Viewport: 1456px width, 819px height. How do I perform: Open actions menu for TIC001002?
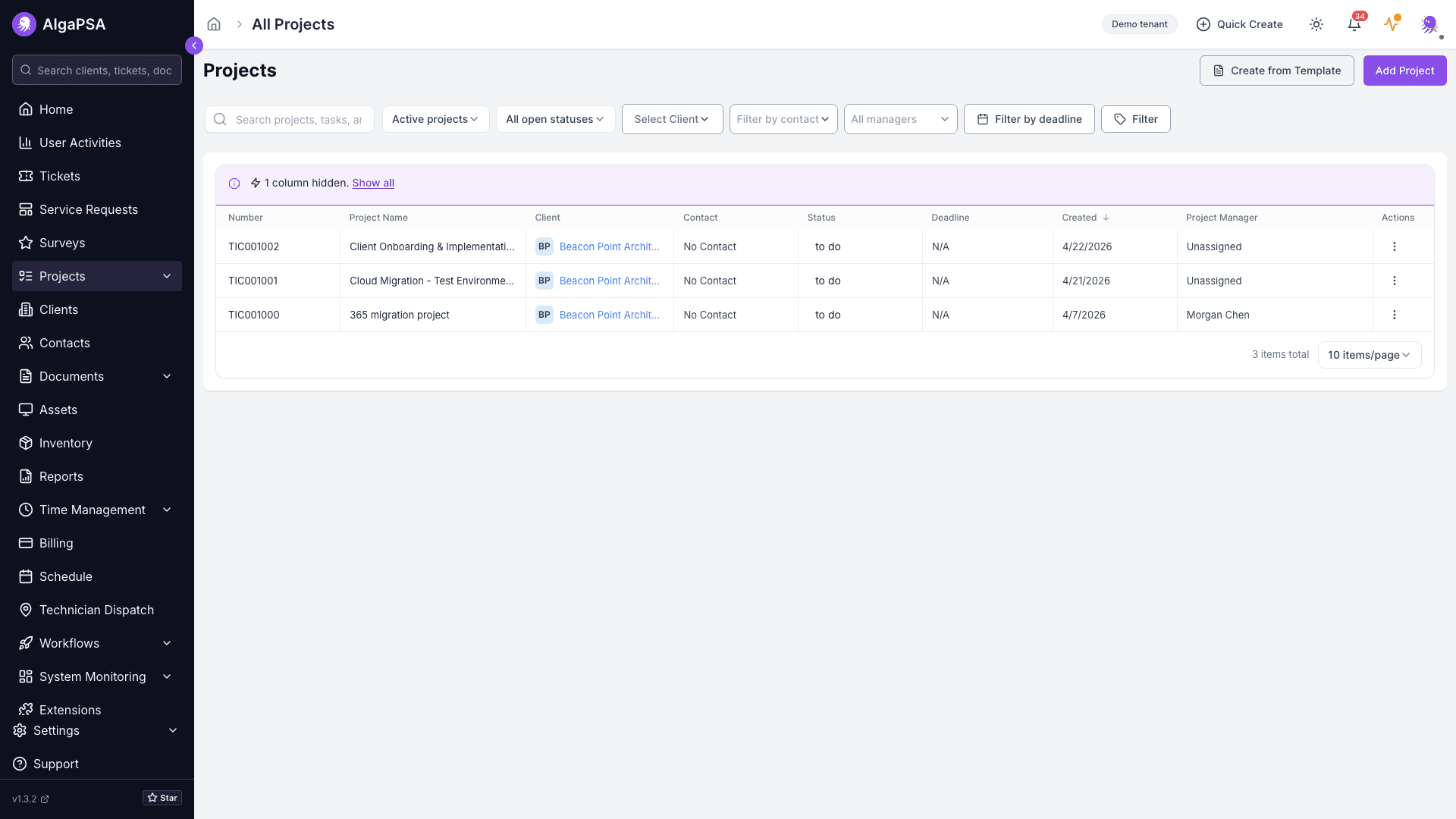pos(1394,246)
